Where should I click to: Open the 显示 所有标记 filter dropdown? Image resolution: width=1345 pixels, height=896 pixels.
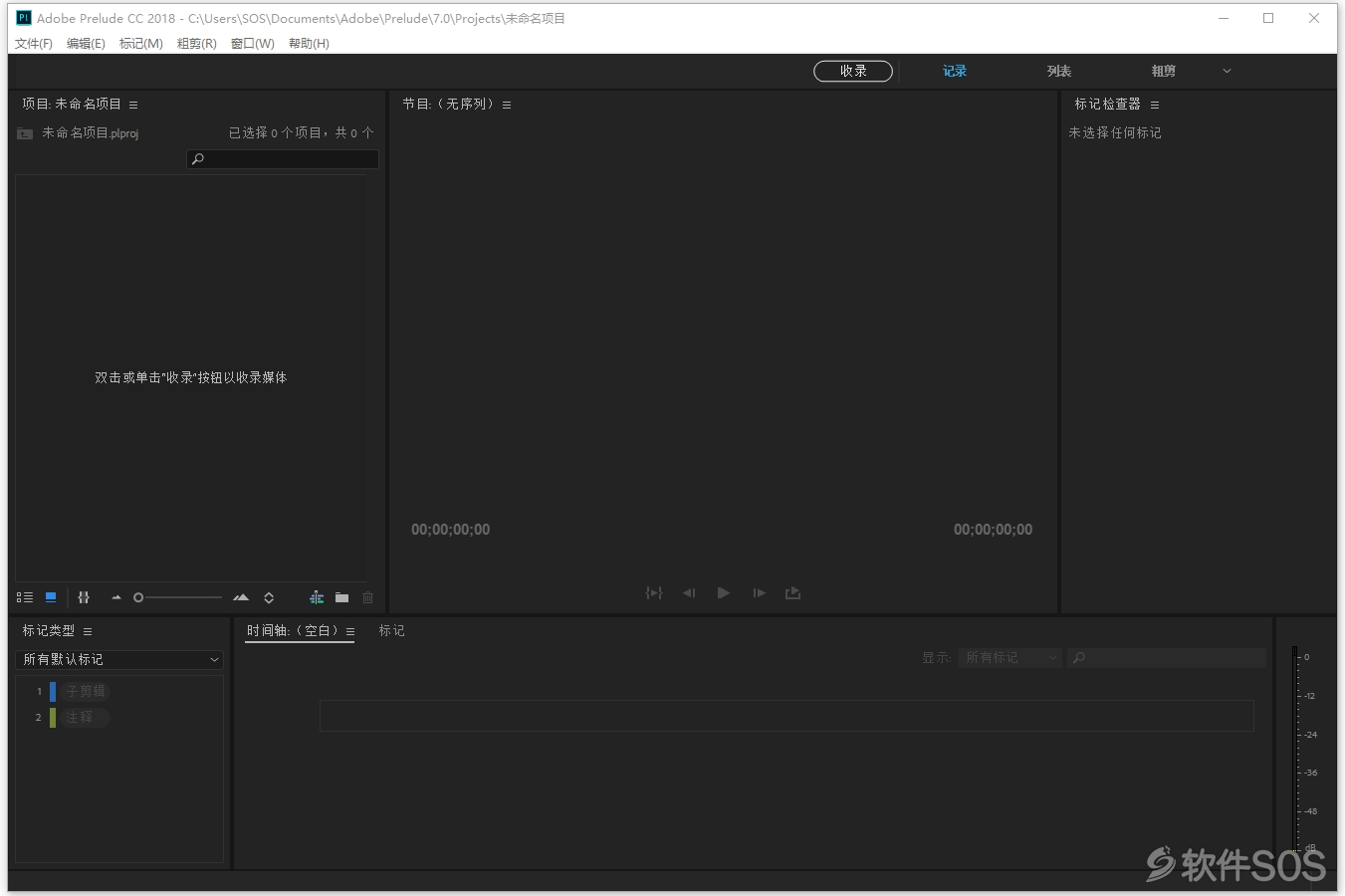pyautogui.click(x=1010, y=658)
